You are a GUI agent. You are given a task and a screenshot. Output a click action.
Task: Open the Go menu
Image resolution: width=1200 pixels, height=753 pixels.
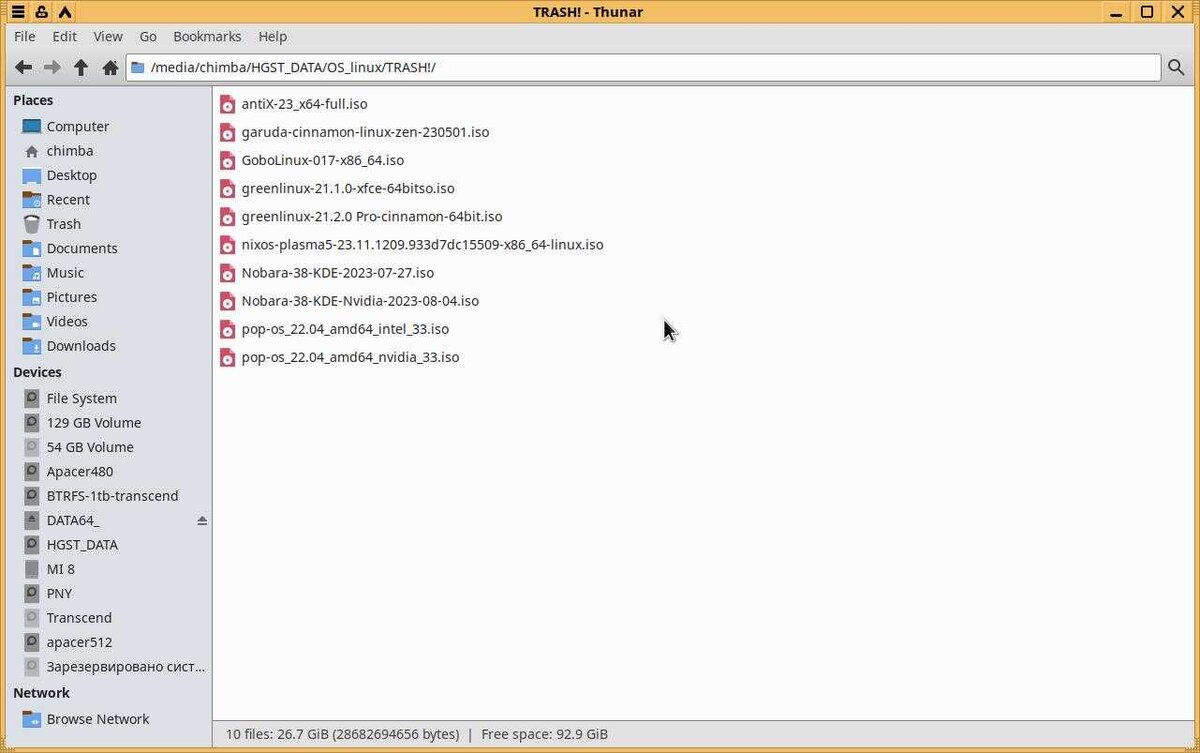point(148,36)
